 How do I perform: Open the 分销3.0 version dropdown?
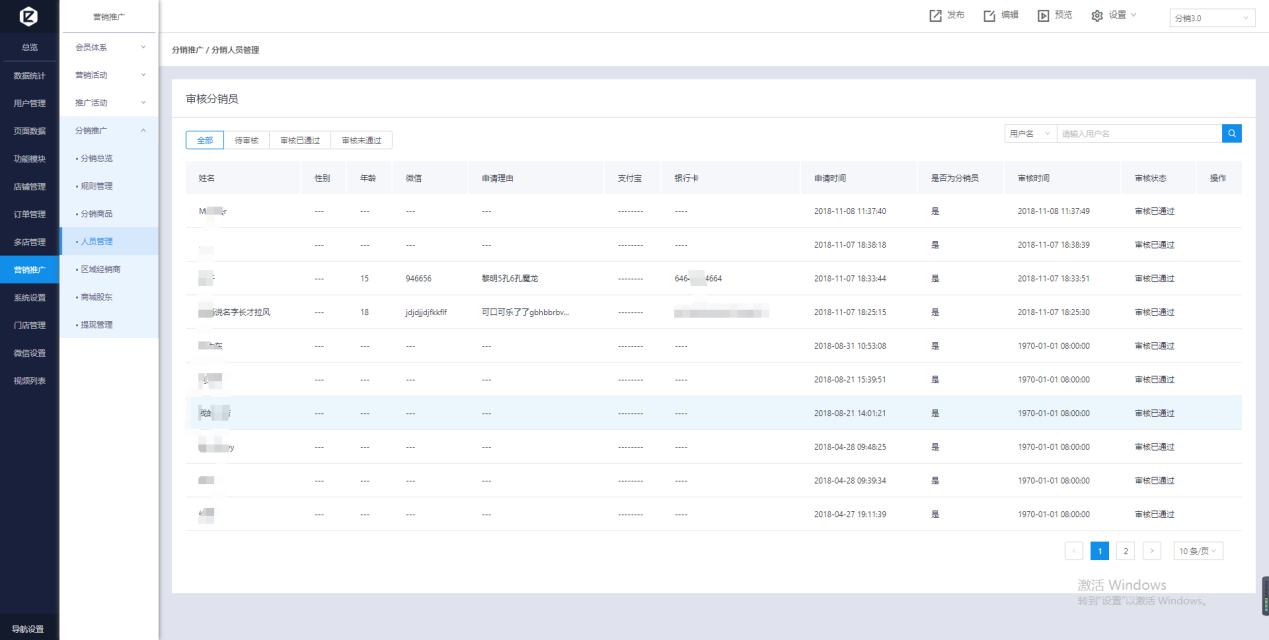pos(1212,18)
